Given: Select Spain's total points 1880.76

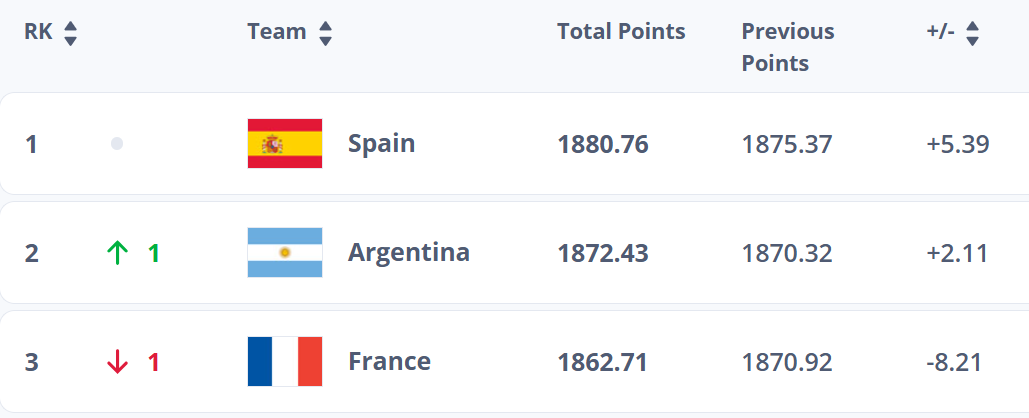Looking at the screenshot, I should pyautogui.click(x=603, y=144).
